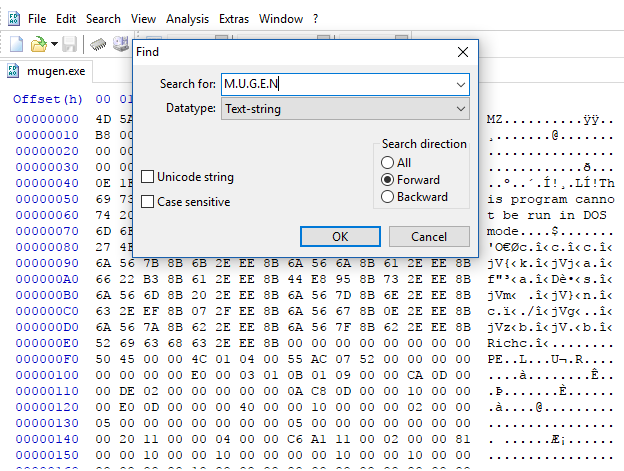The image size is (624, 471).
Task: Click offset row 000000F0
Action: [x=47, y=359]
